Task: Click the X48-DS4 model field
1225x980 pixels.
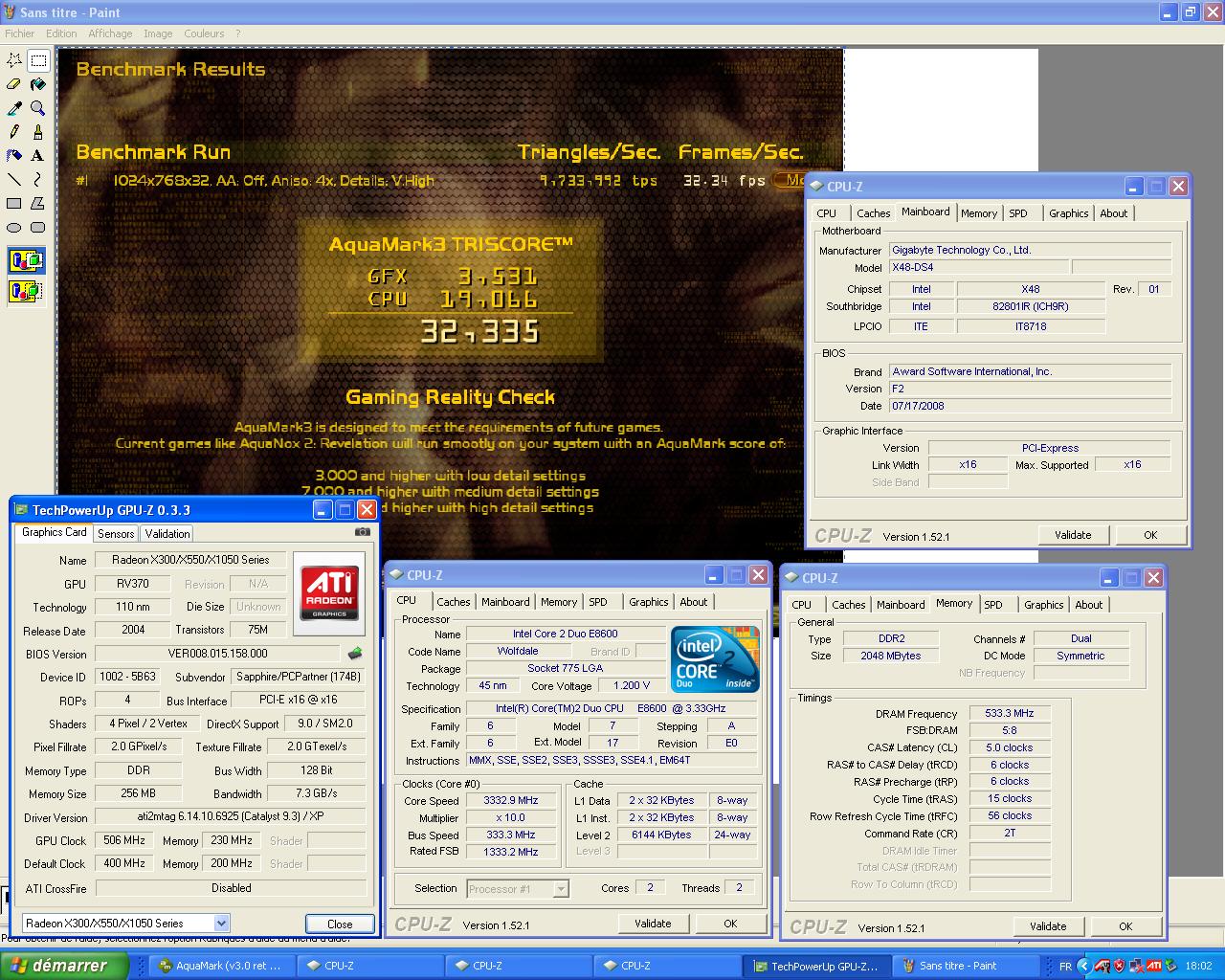Action: pyautogui.click(x=979, y=268)
